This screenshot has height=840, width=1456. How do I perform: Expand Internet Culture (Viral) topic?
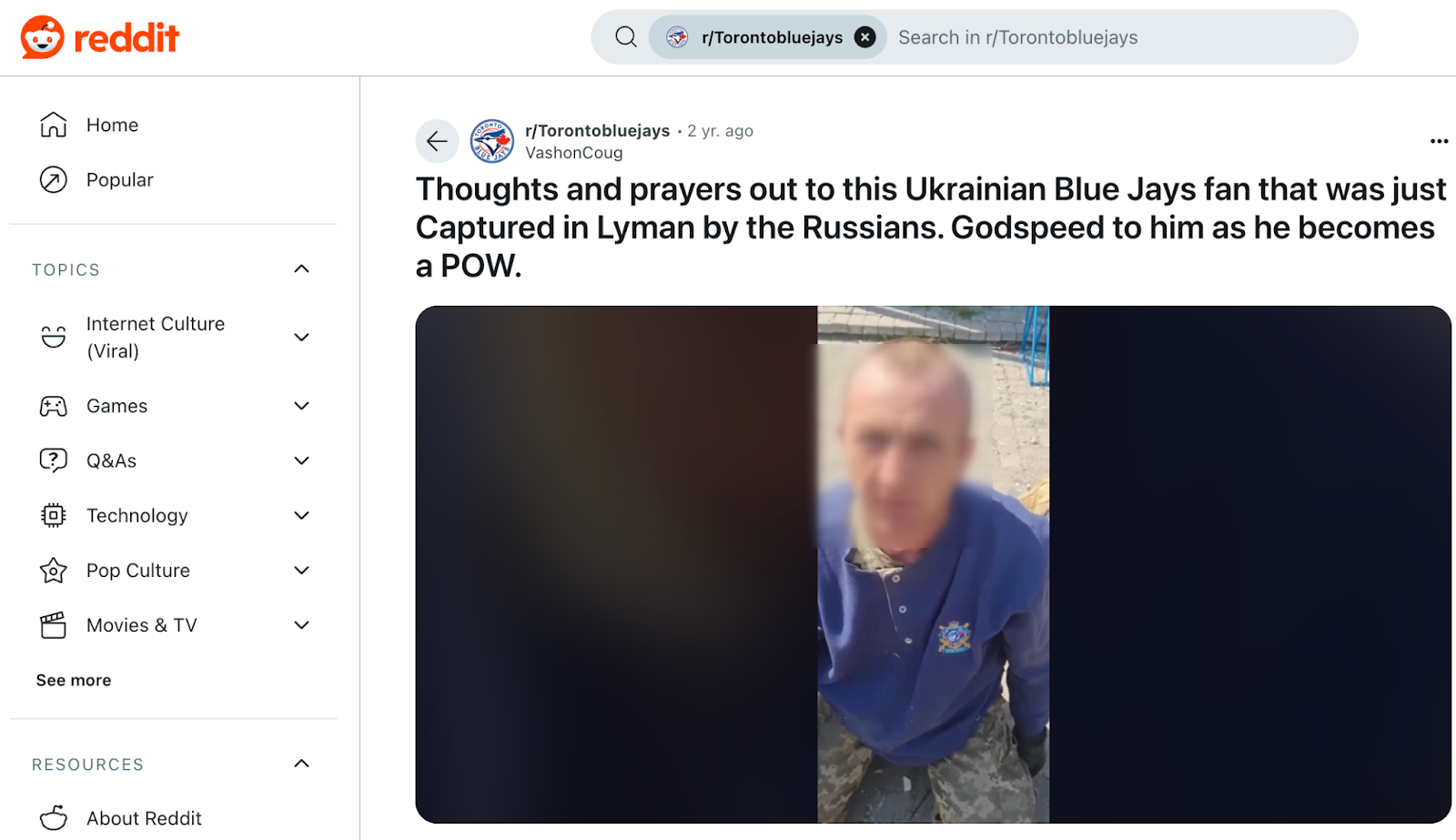point(302,338)
